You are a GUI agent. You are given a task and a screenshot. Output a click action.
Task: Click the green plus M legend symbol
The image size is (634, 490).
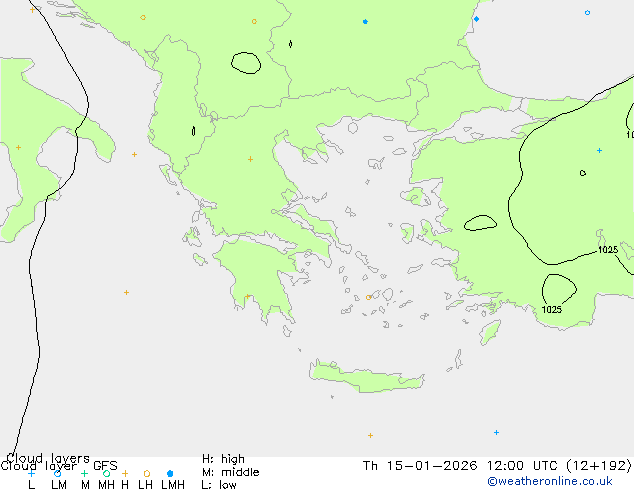(84, 473)
